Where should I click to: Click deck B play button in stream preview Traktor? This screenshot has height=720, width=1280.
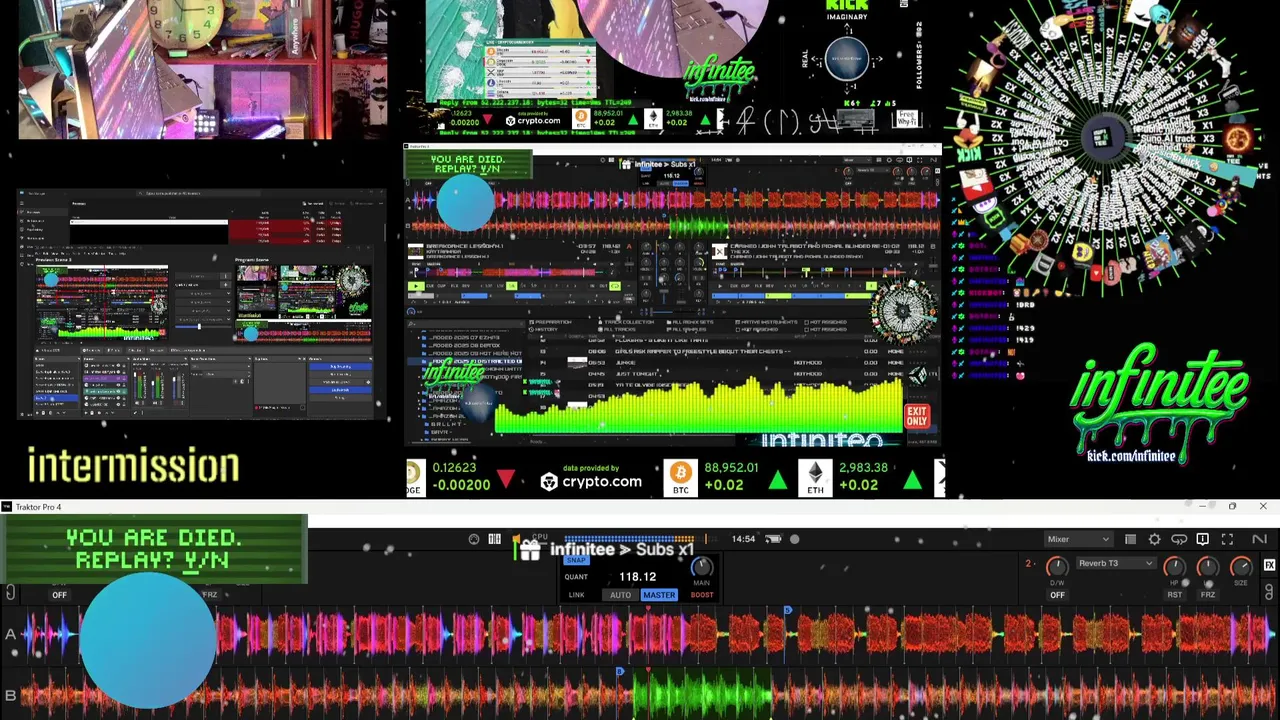click(x=719, y=287)
